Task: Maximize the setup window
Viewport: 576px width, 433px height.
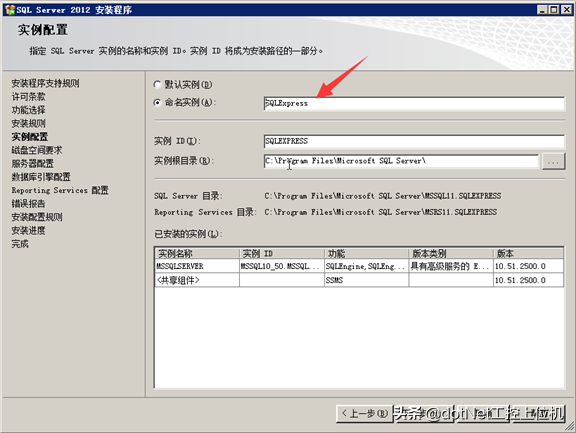Action: pyautogui.click(x=554, y=10)
